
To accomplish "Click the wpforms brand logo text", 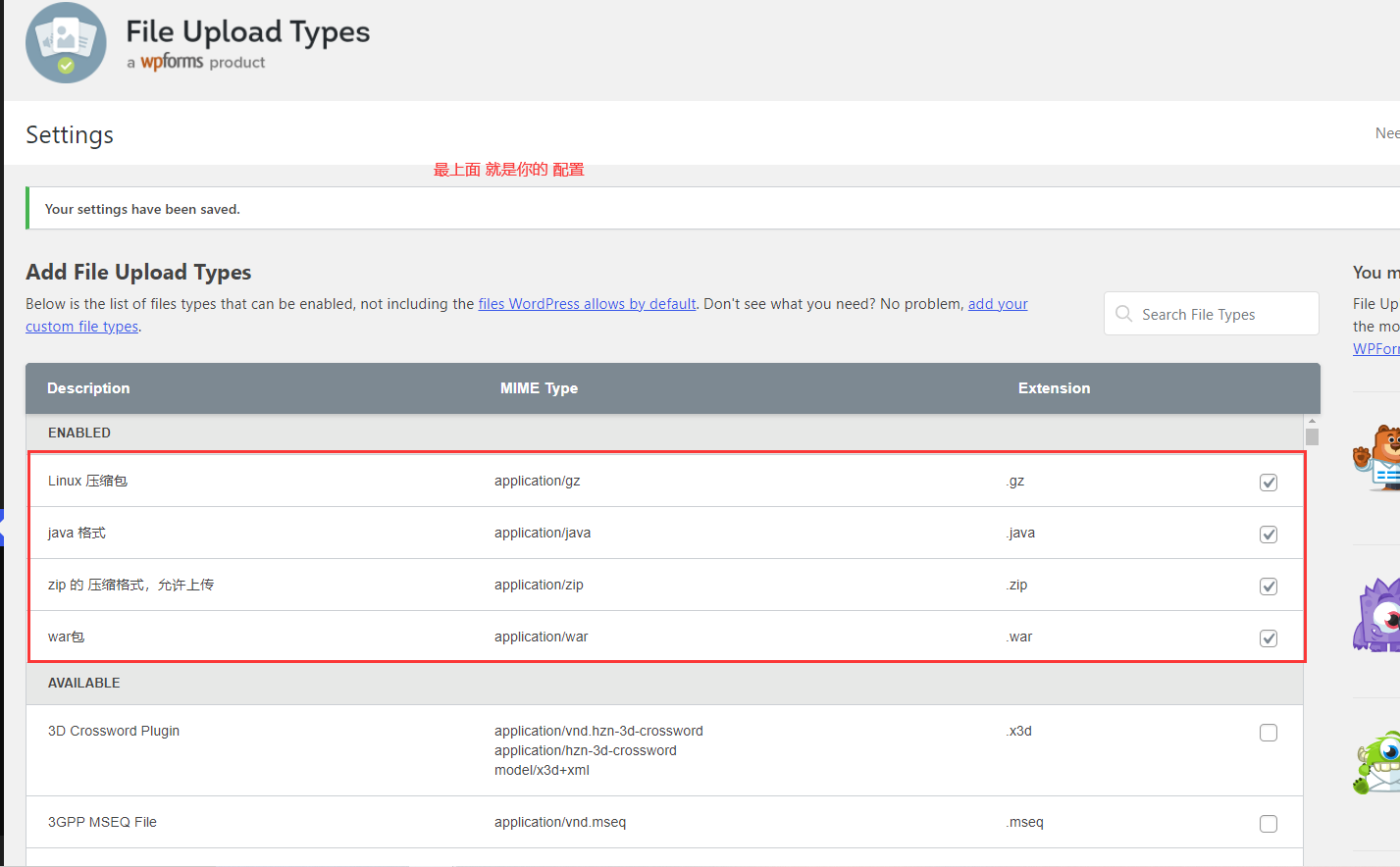I will click(x=172, y=62).
